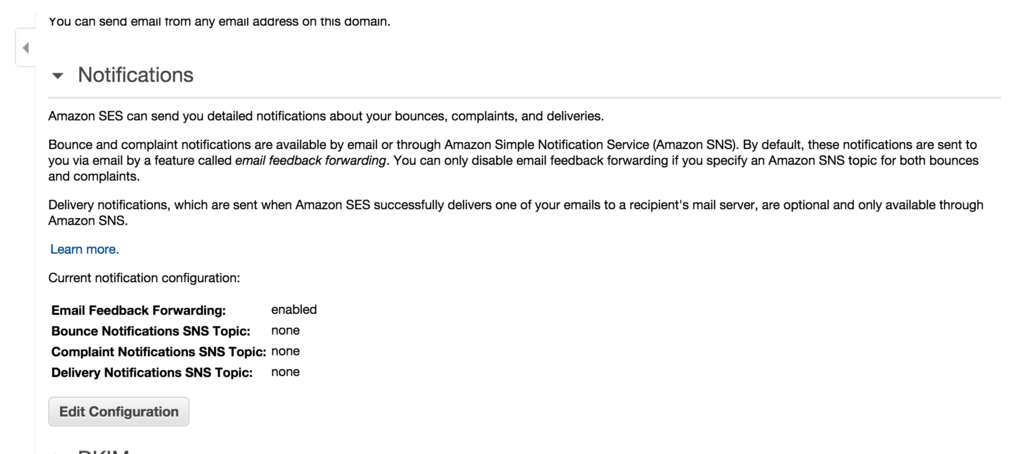Click the 'Delivery notifications, which are sent' paragraph
1024x454 pixels.
[515, 205]
